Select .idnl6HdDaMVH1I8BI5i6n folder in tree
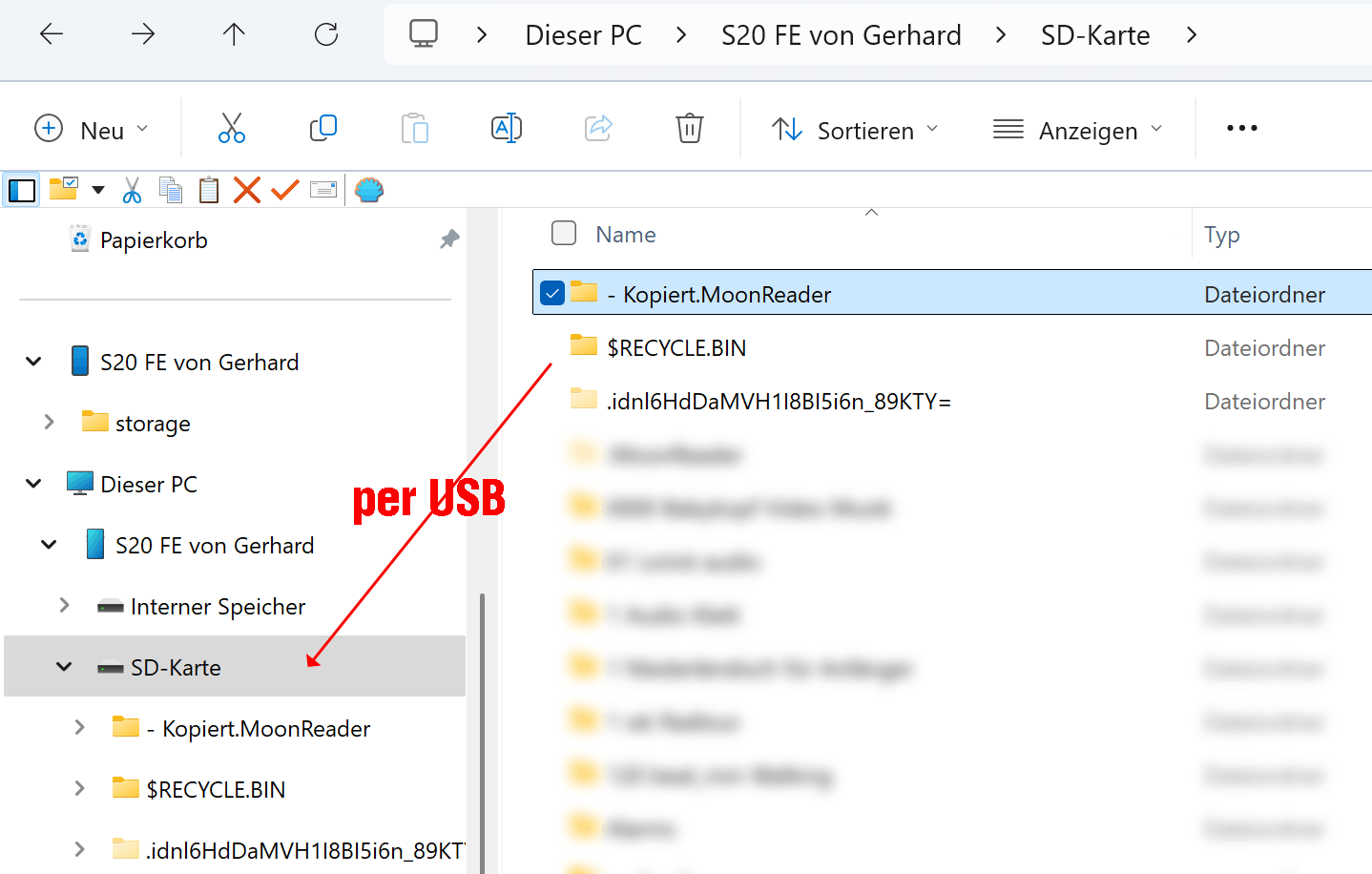Viewport: 1372px width, 874px height. (304, 850)
